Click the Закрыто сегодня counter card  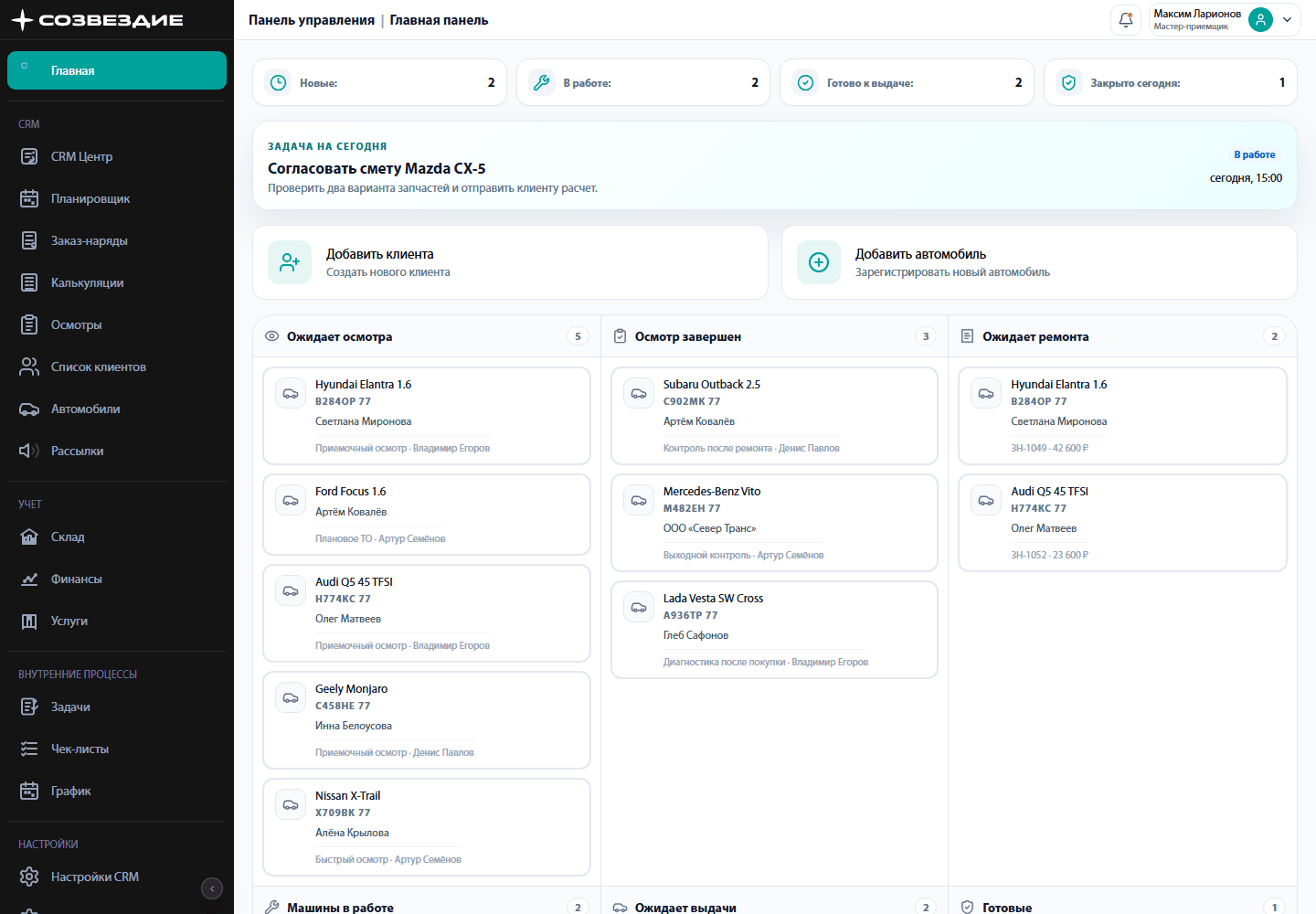1171,82
